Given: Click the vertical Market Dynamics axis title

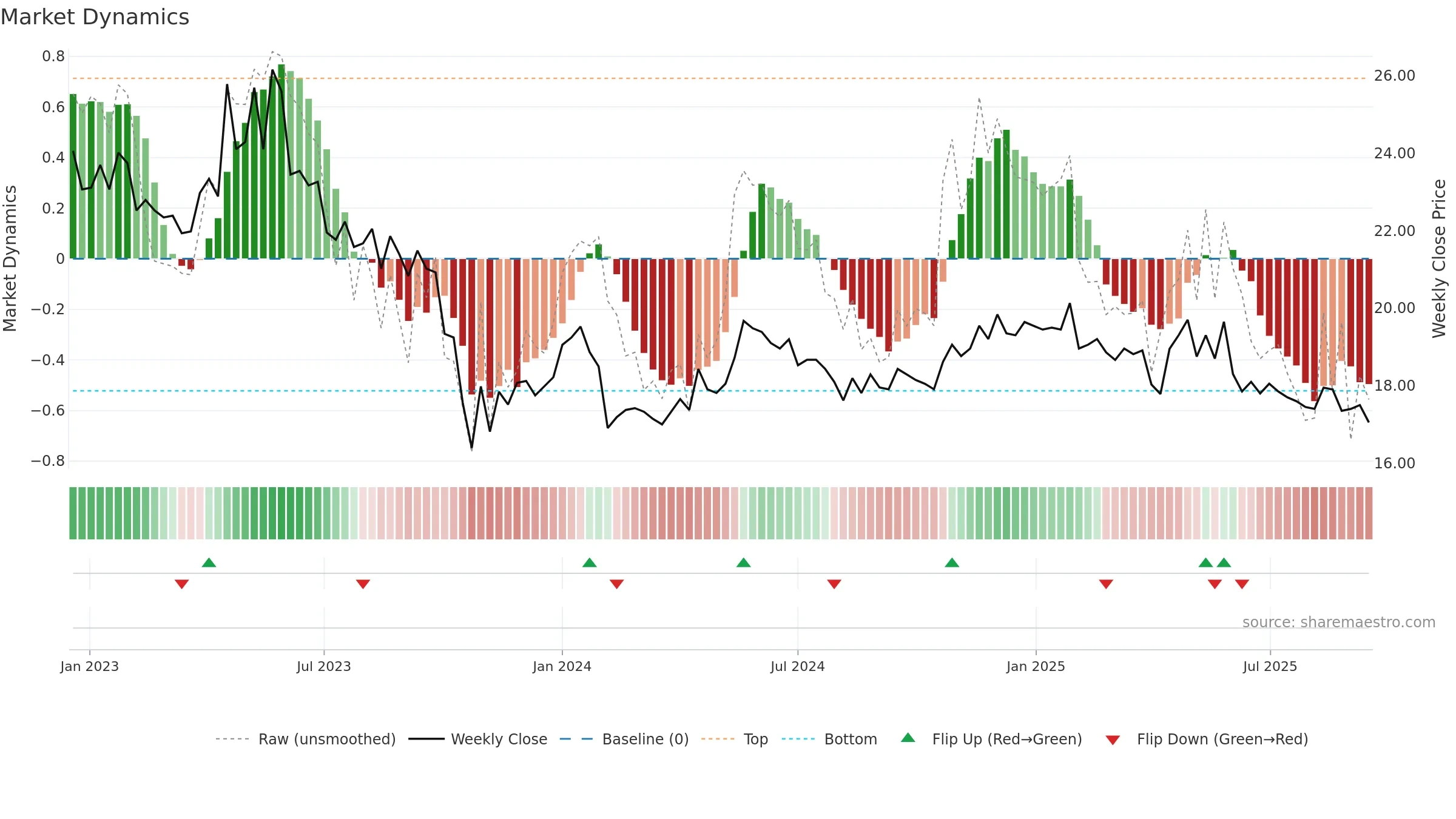Looking at the screenshot, I should pyautogui.click(x=10, y=258).
